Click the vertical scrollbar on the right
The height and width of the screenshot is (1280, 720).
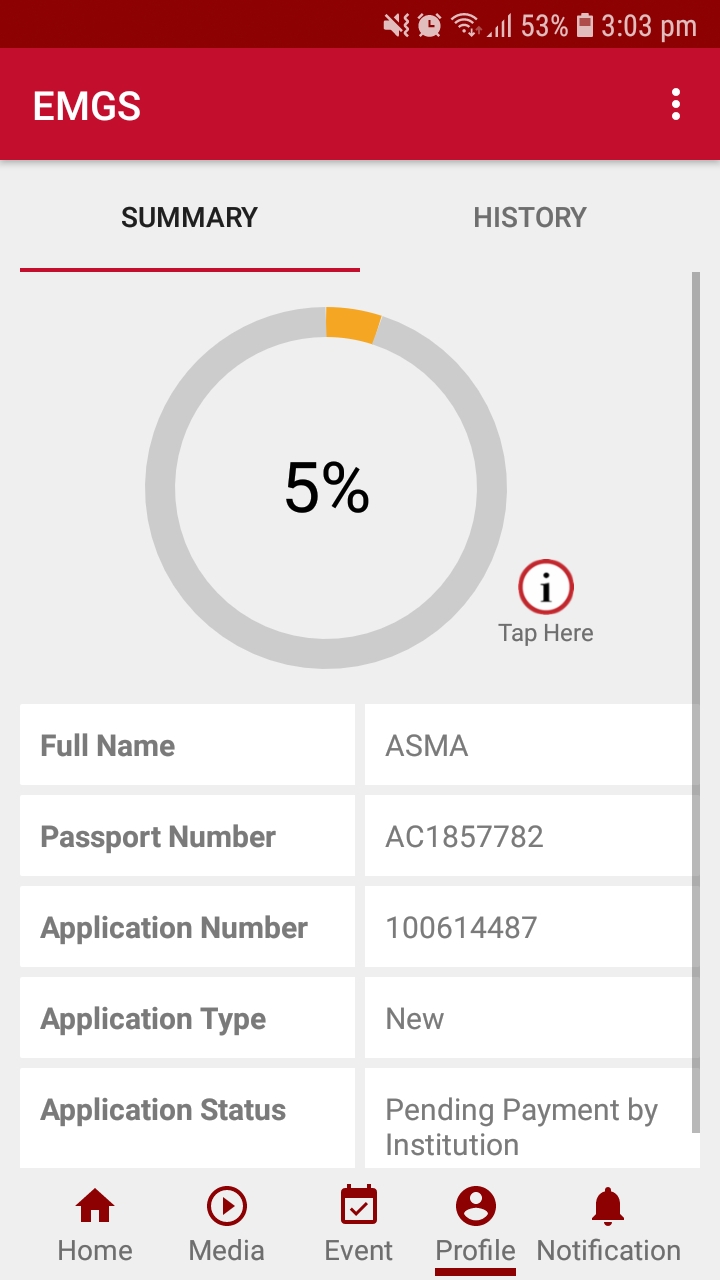pyautogui.click(x=696, y=700)
